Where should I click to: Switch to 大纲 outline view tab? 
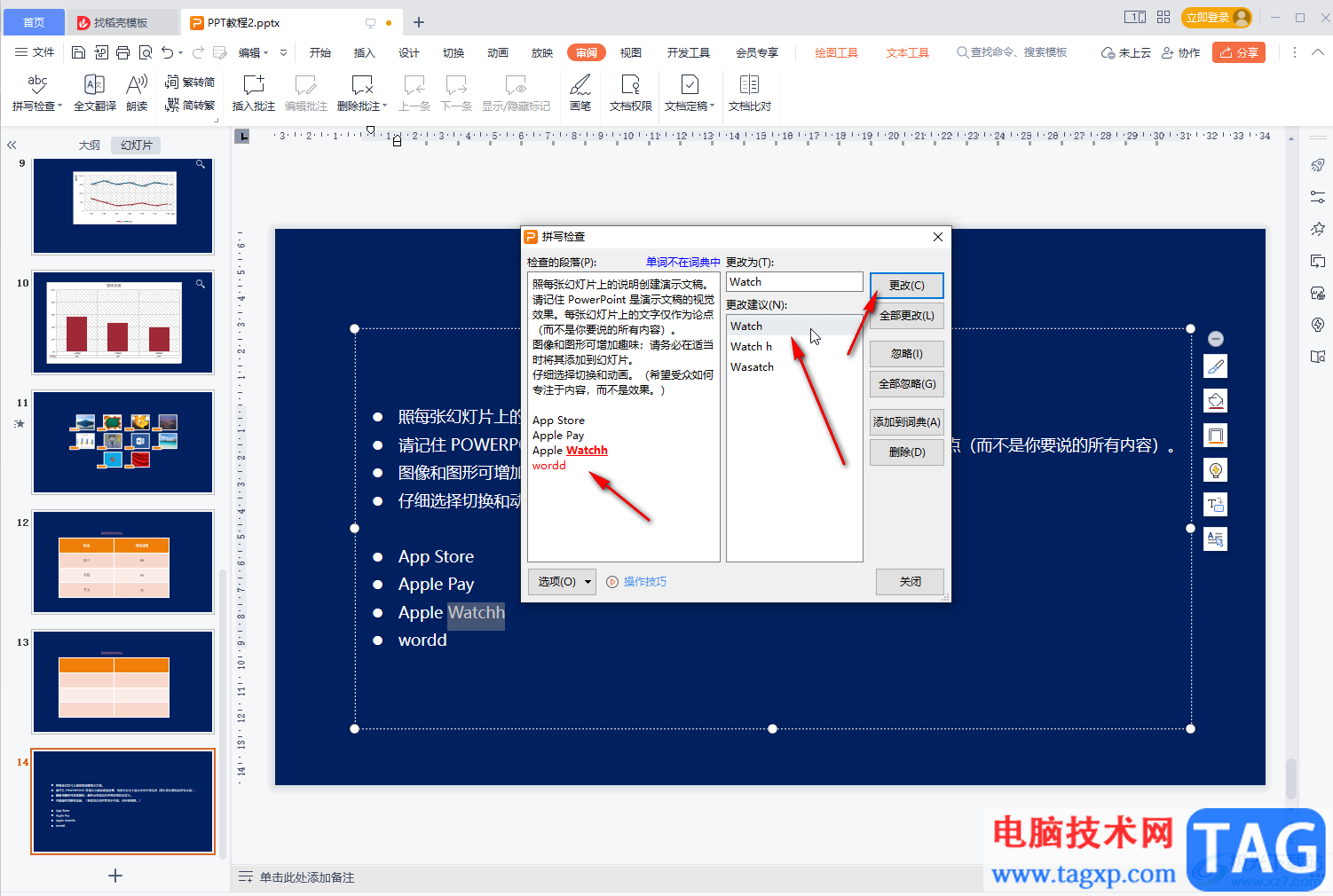click(90, 145)
